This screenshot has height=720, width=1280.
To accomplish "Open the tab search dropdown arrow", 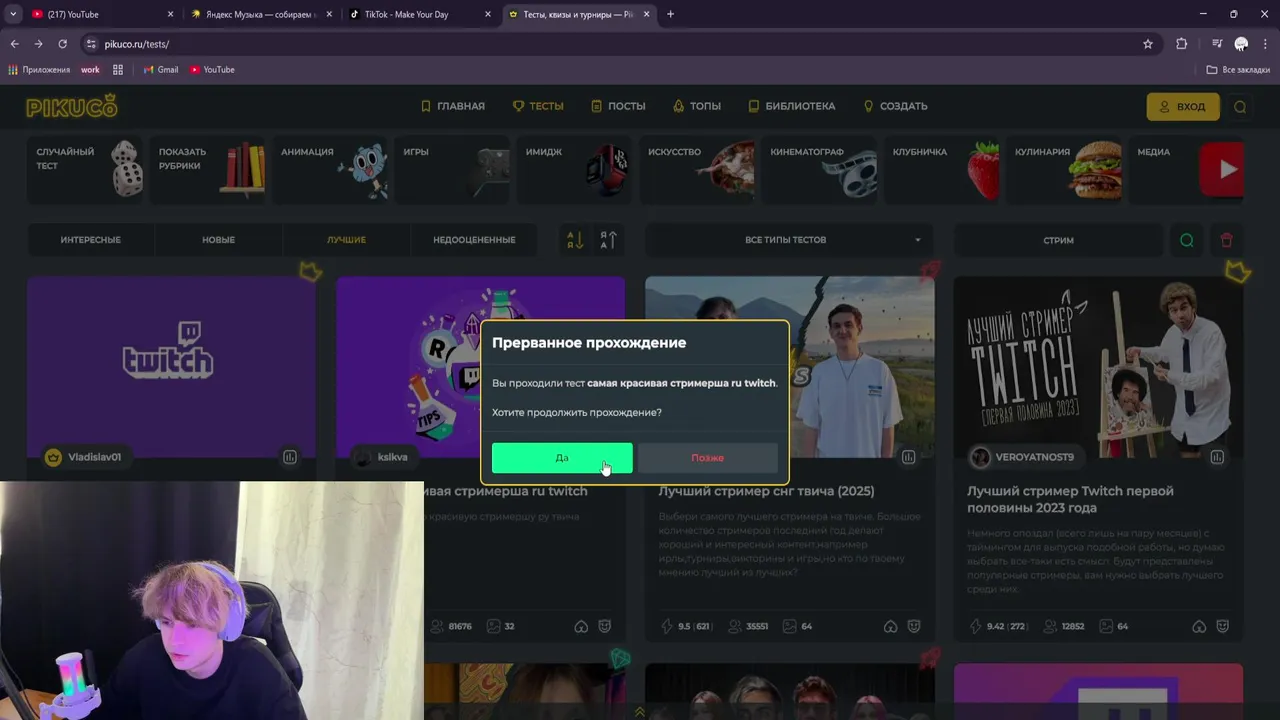I will tap(13, 14).
